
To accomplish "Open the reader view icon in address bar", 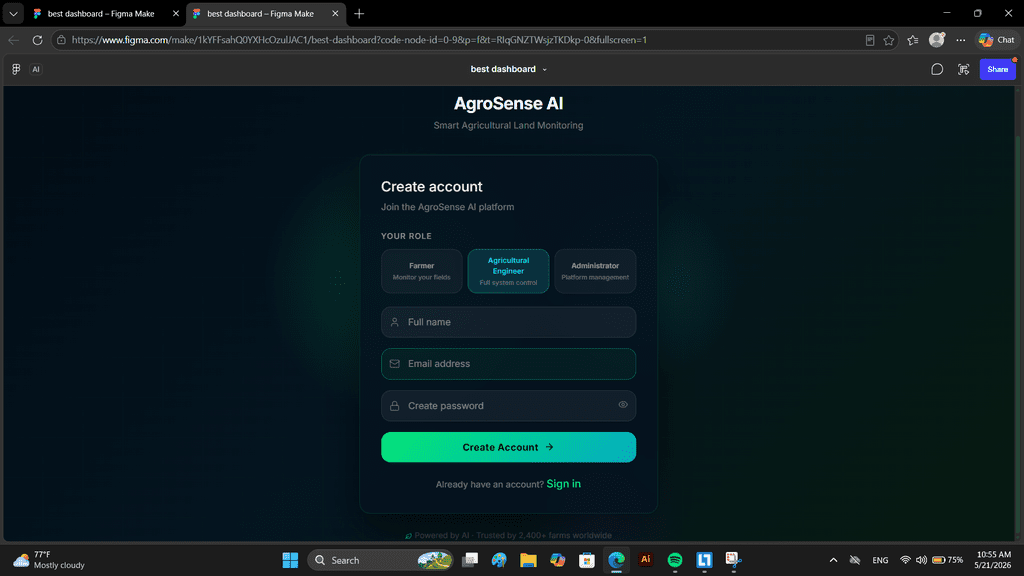I will click(870, 40).
